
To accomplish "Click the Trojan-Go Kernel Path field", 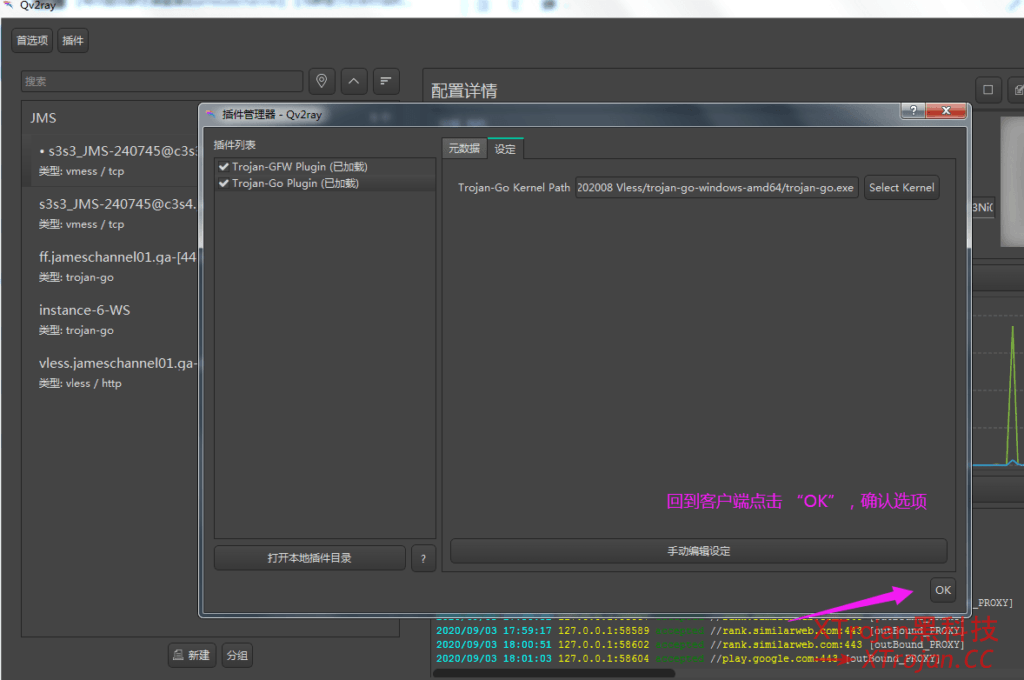I will click(x=716, y=187).
